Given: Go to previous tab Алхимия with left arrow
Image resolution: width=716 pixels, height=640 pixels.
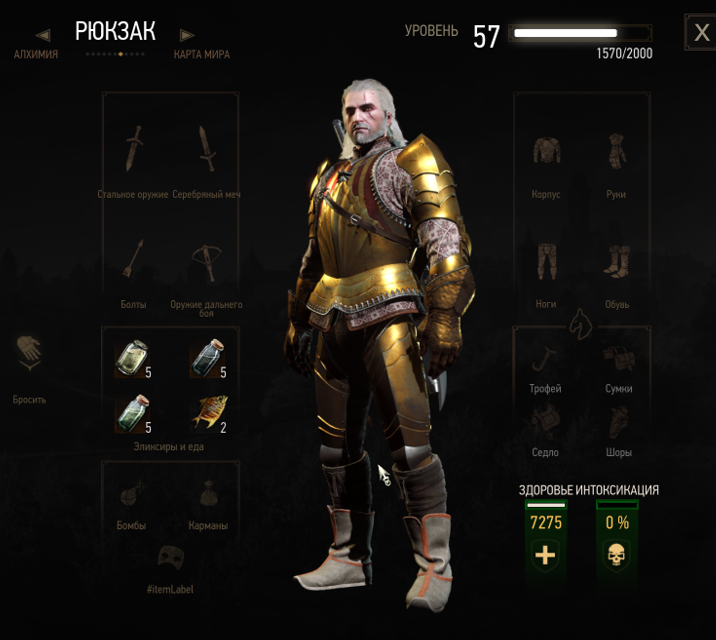Looking at the screenshot, I should (43, 35).
